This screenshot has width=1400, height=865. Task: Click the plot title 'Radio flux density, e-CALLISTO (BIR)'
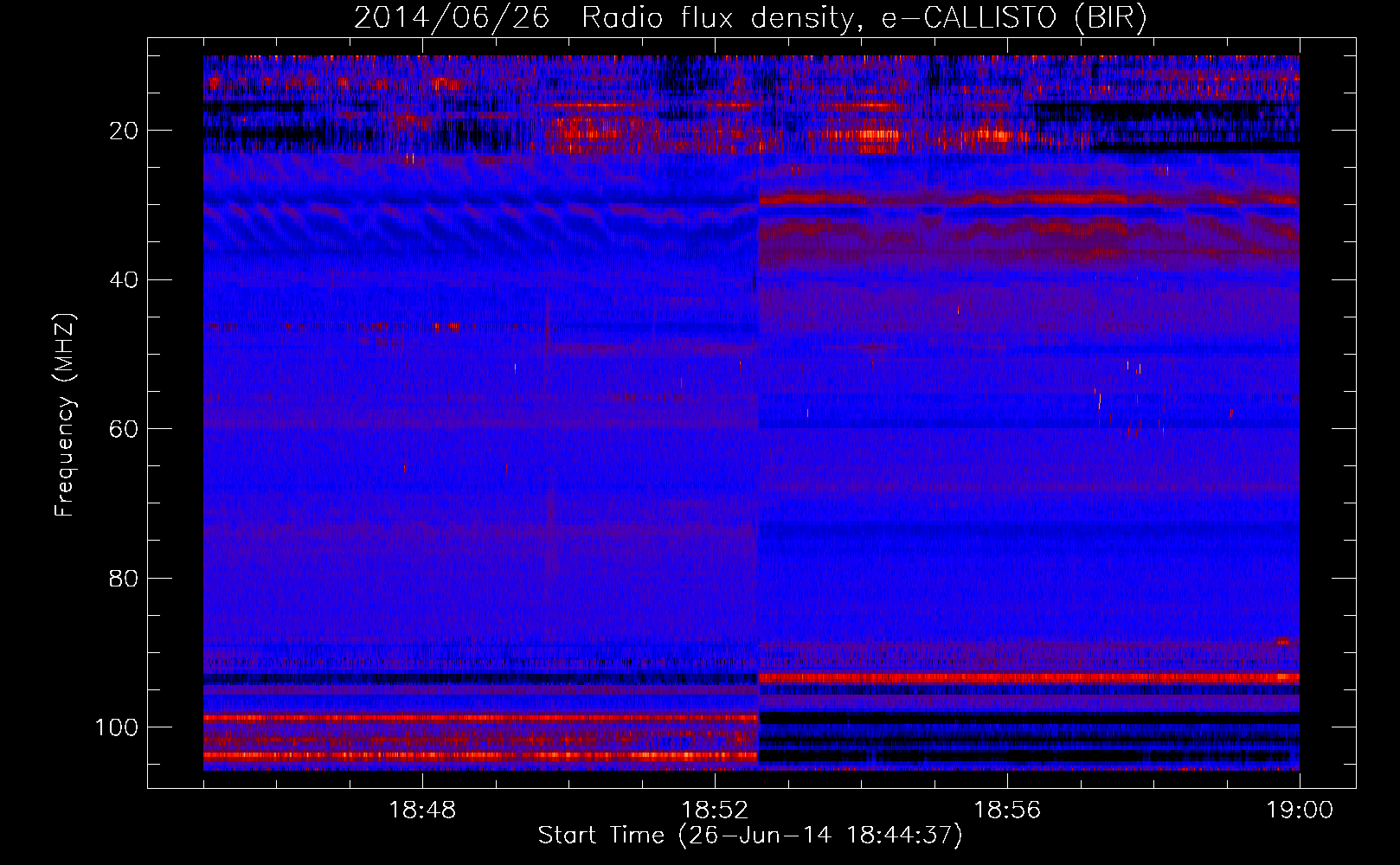(x=864, y=18)
